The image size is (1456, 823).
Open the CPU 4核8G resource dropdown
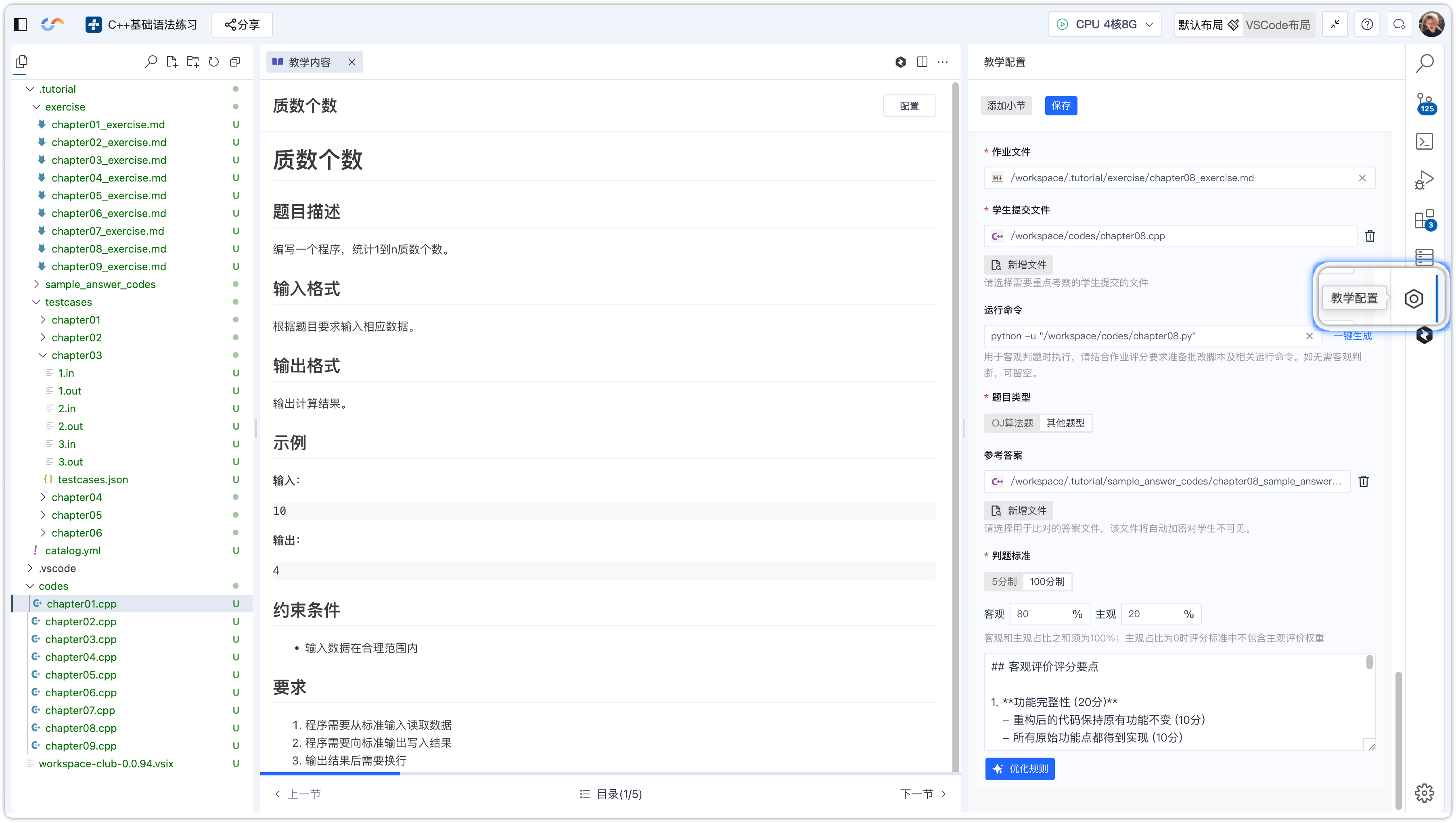pos(1105,24)
